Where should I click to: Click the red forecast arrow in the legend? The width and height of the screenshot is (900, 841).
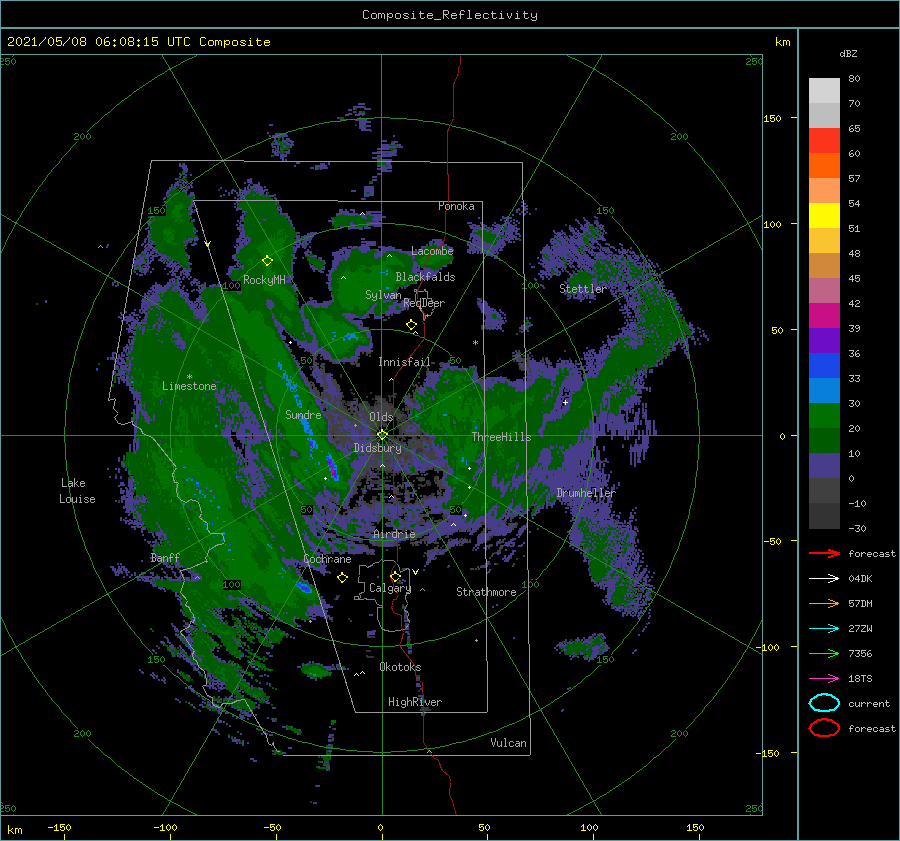pos(824,553)
